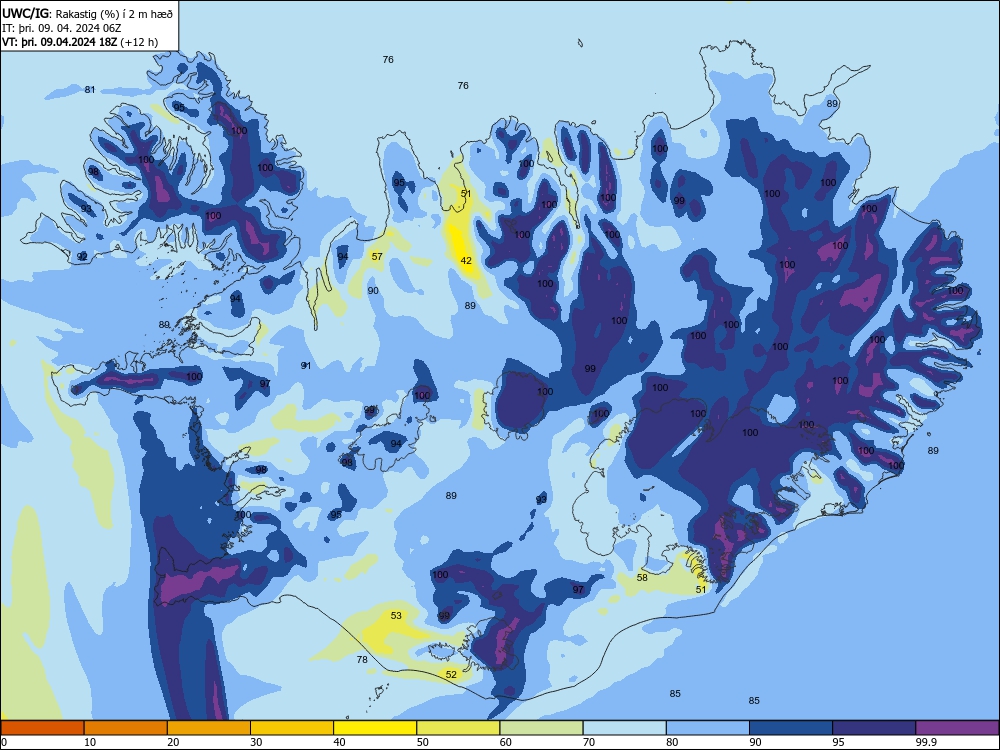Choose the 60–70 pale green legend swatch
Screen dimensions: 1000x750
pyautogui.click(x=541, y=728)
